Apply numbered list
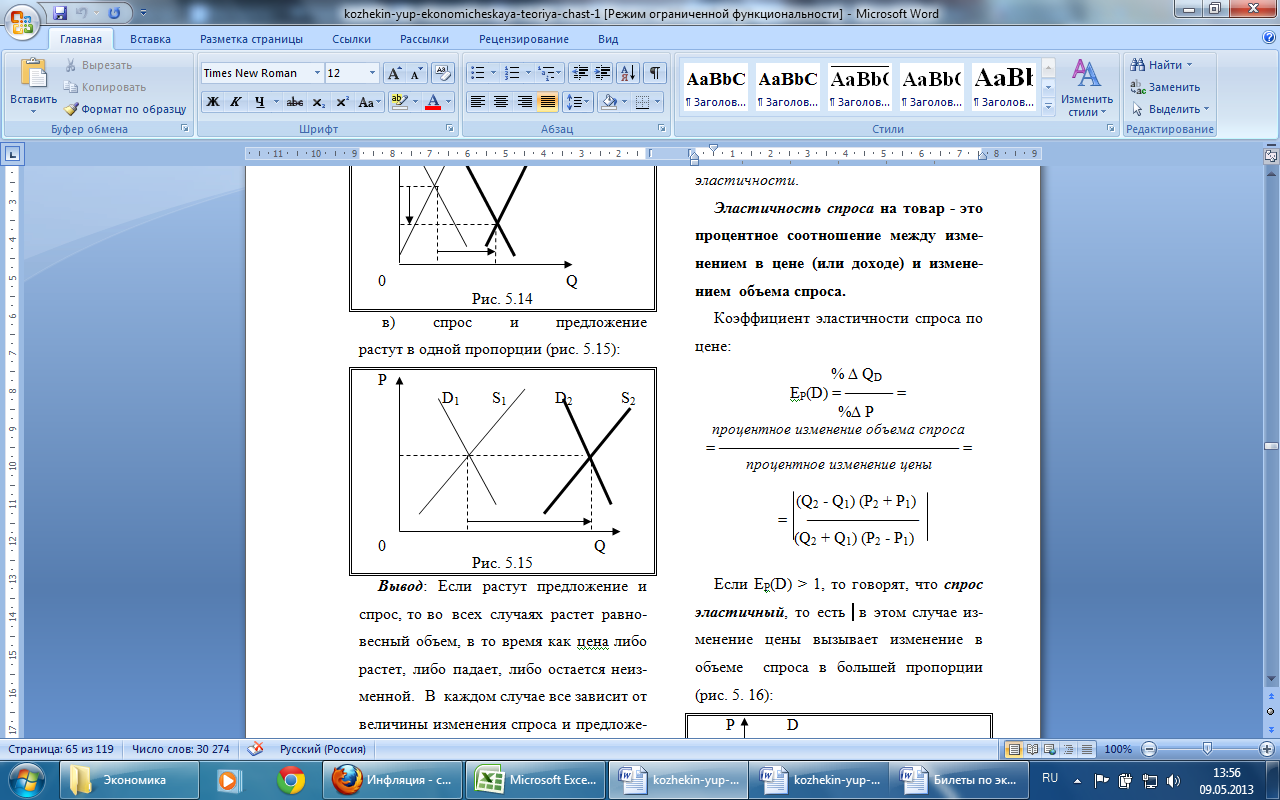 (x=512, y=73)
